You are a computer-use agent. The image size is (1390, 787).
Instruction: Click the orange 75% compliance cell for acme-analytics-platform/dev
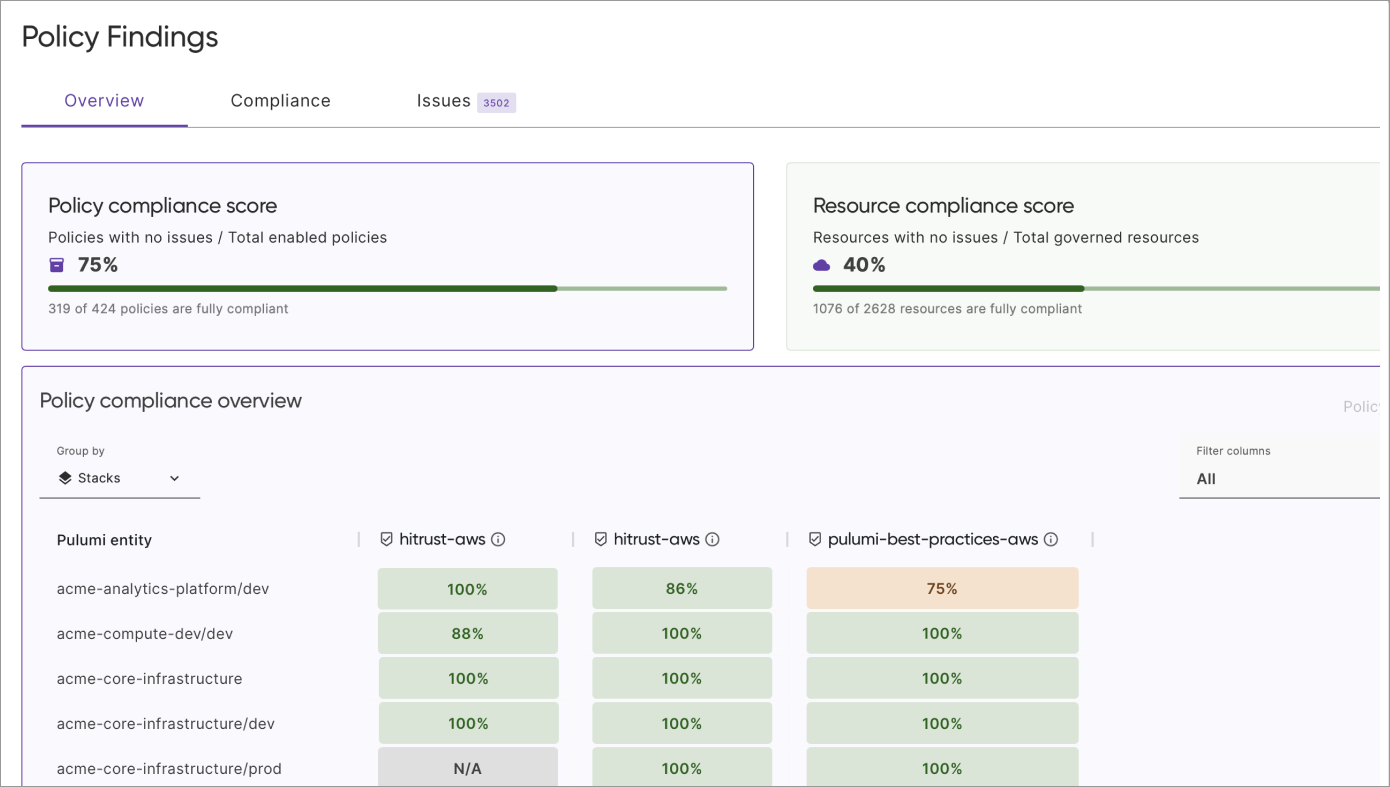point(941,588)
